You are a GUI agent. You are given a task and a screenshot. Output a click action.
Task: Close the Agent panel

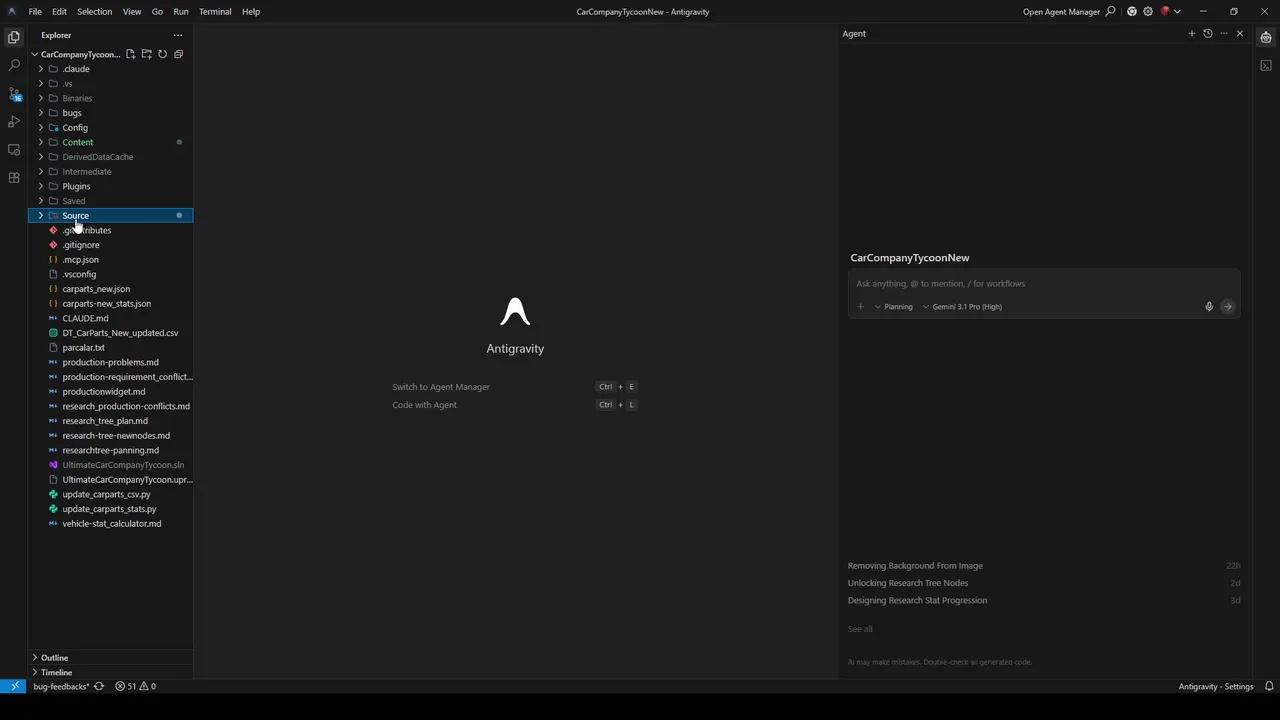click(x=1240, y=33)
